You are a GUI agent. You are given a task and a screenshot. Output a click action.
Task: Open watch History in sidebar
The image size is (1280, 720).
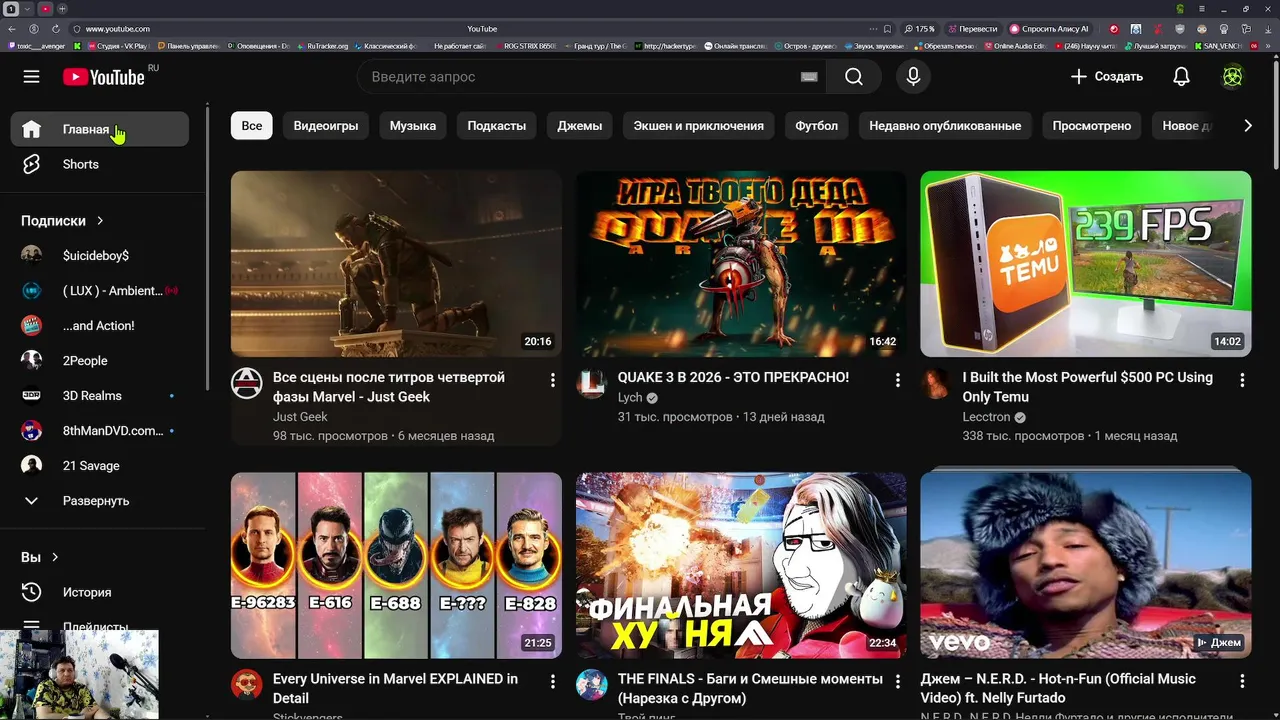99,592
